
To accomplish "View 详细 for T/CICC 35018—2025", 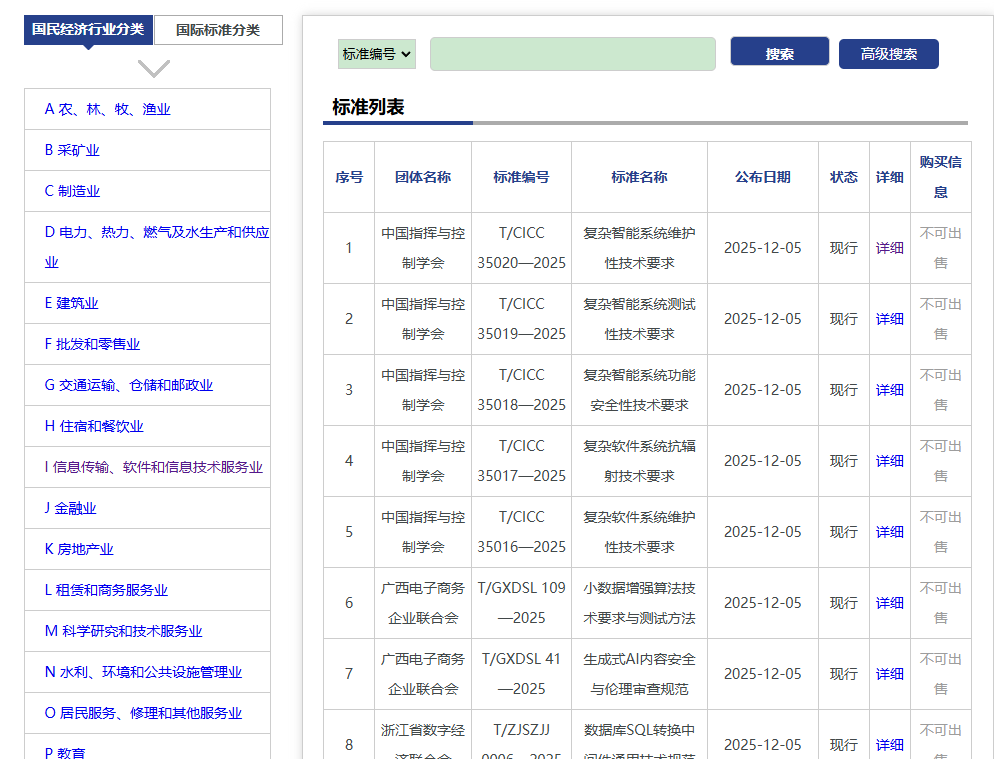I will (889, 390).
